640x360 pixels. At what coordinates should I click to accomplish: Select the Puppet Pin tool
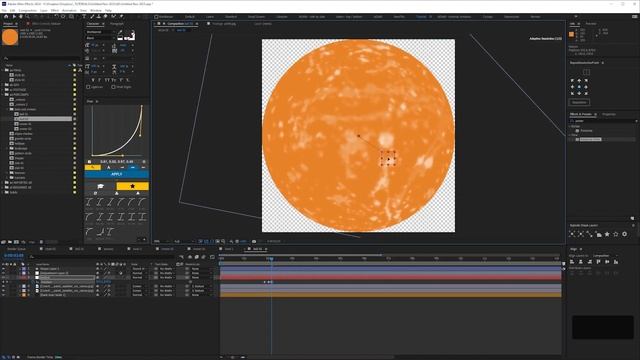pos(121,17)
